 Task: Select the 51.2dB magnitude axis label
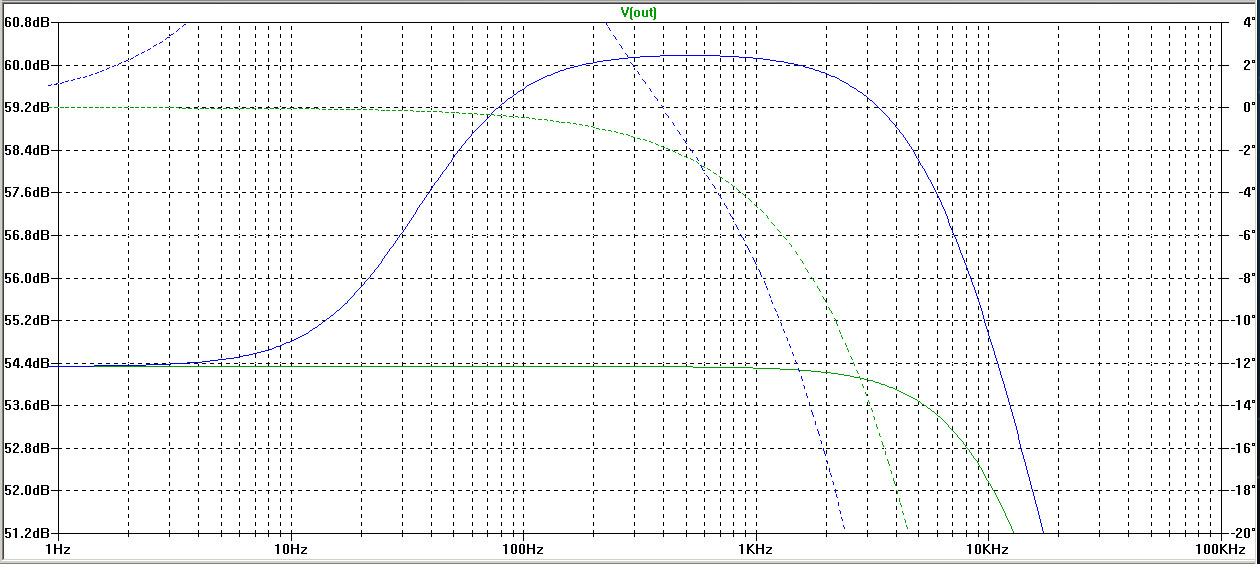coord(27,533)
